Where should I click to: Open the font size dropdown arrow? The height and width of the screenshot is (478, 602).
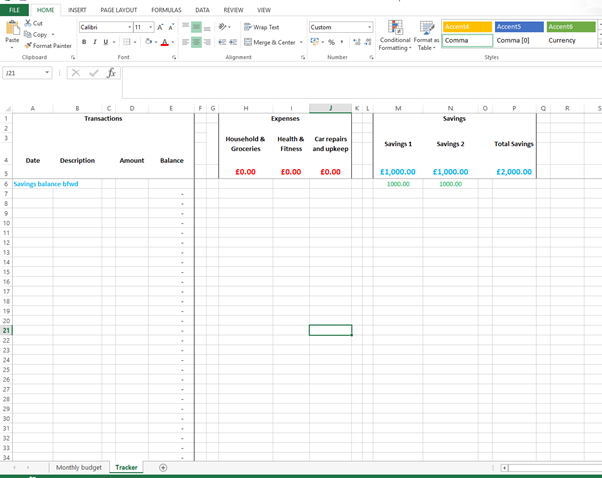tap(150, 27)
